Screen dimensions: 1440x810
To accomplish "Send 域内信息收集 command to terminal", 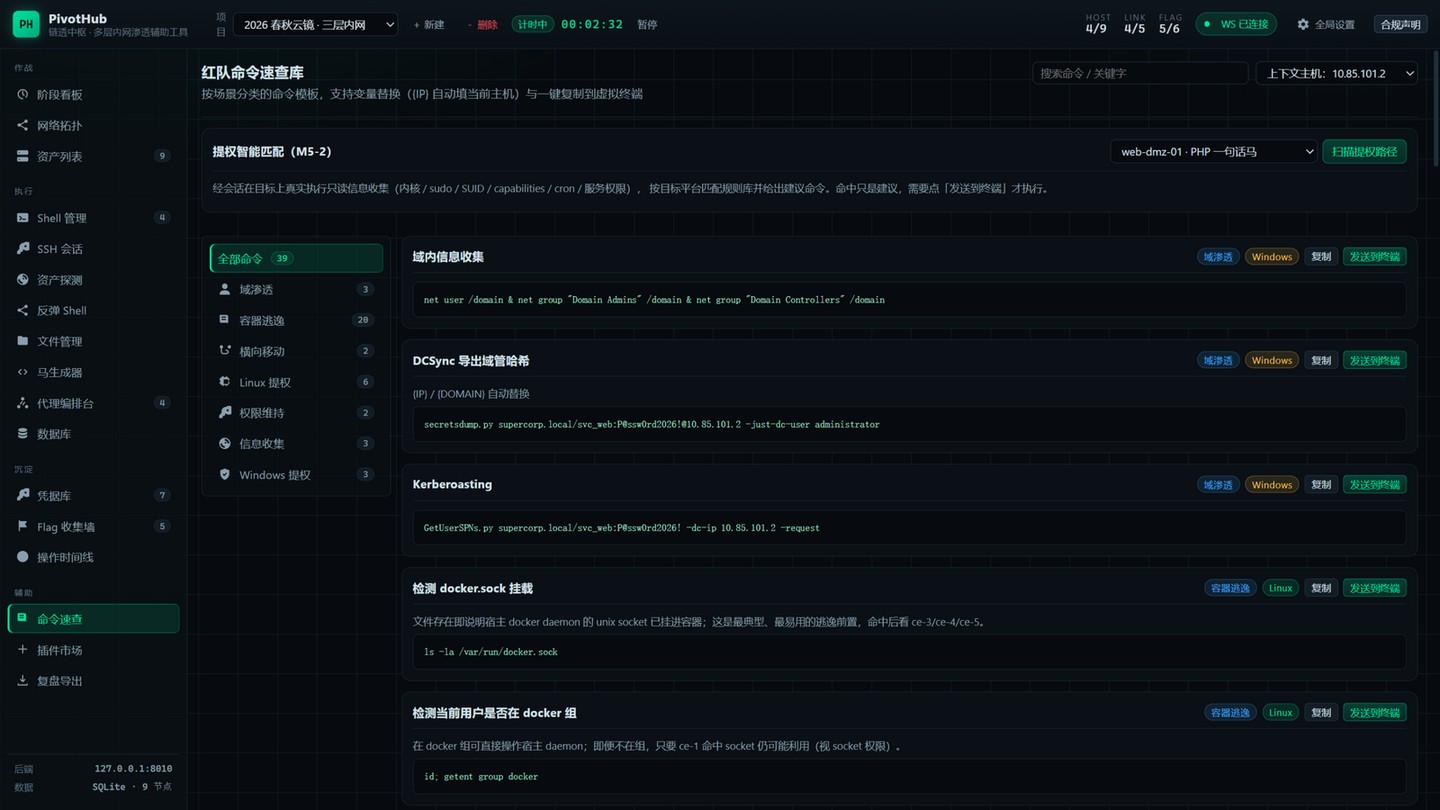I will click(1375, 257).
